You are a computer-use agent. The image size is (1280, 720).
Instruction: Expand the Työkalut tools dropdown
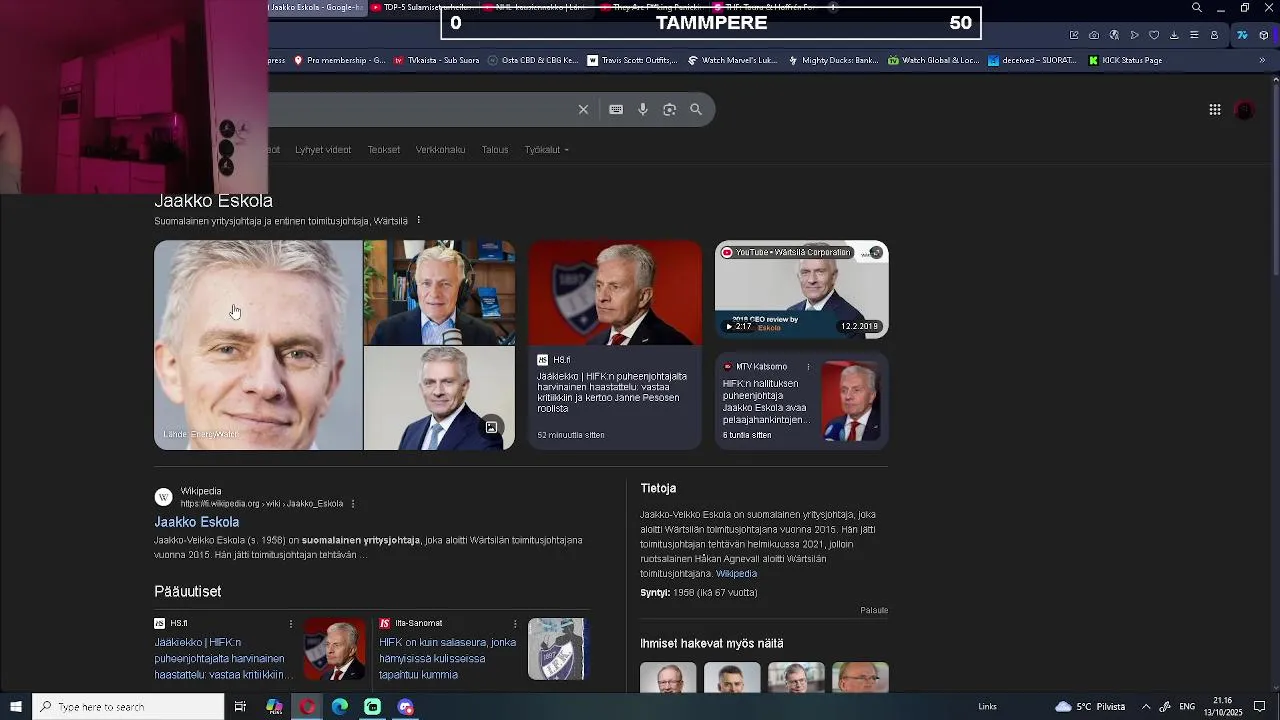pyautogui.click(x=546, y=150)
